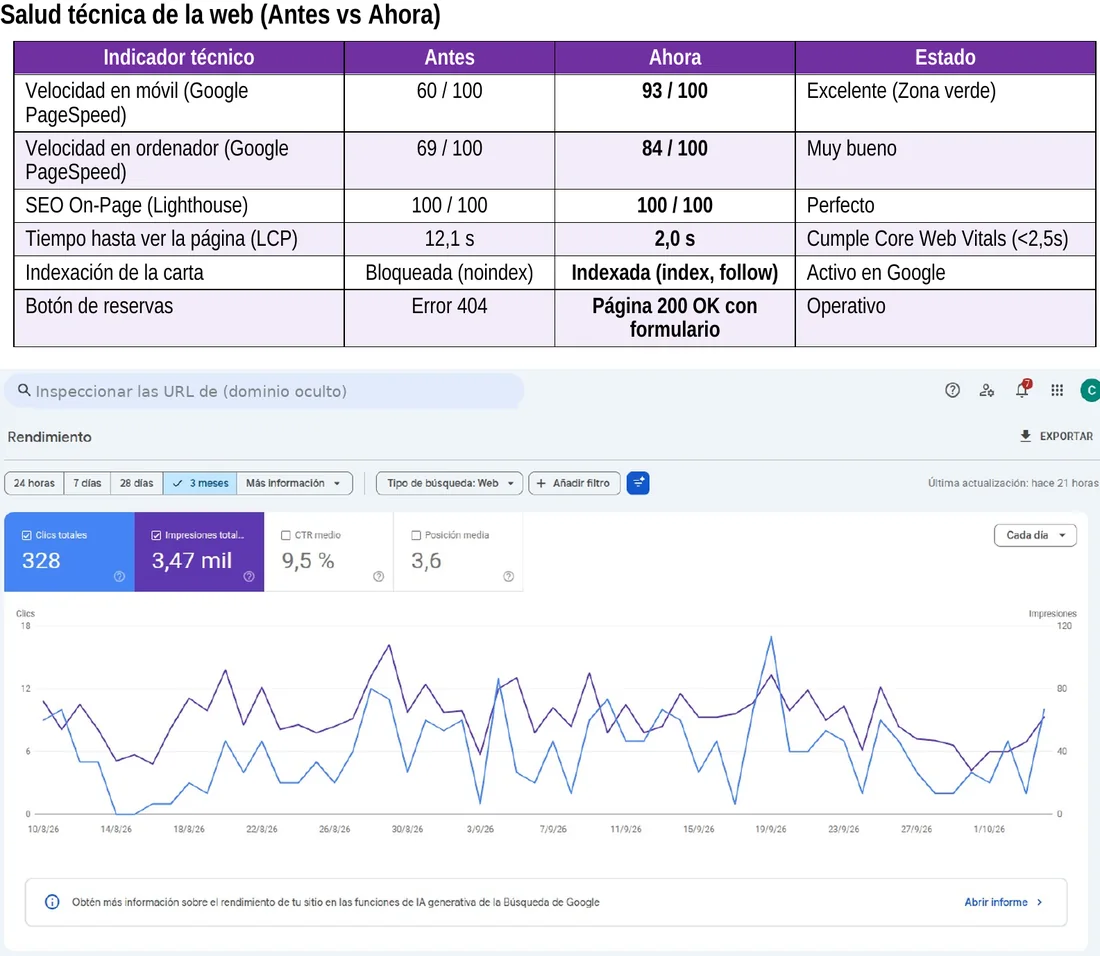Click the Bloqueada (noindex) cell
Screen dimensions: 1100x956
point(449,272)
